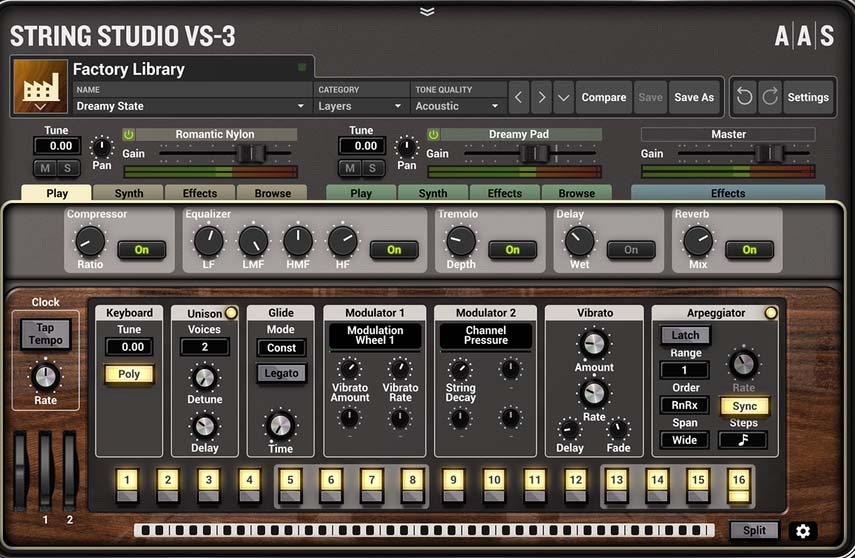Click the Delay Wet knob
This screenshot has height=558, width=855.
pos(580,241)
